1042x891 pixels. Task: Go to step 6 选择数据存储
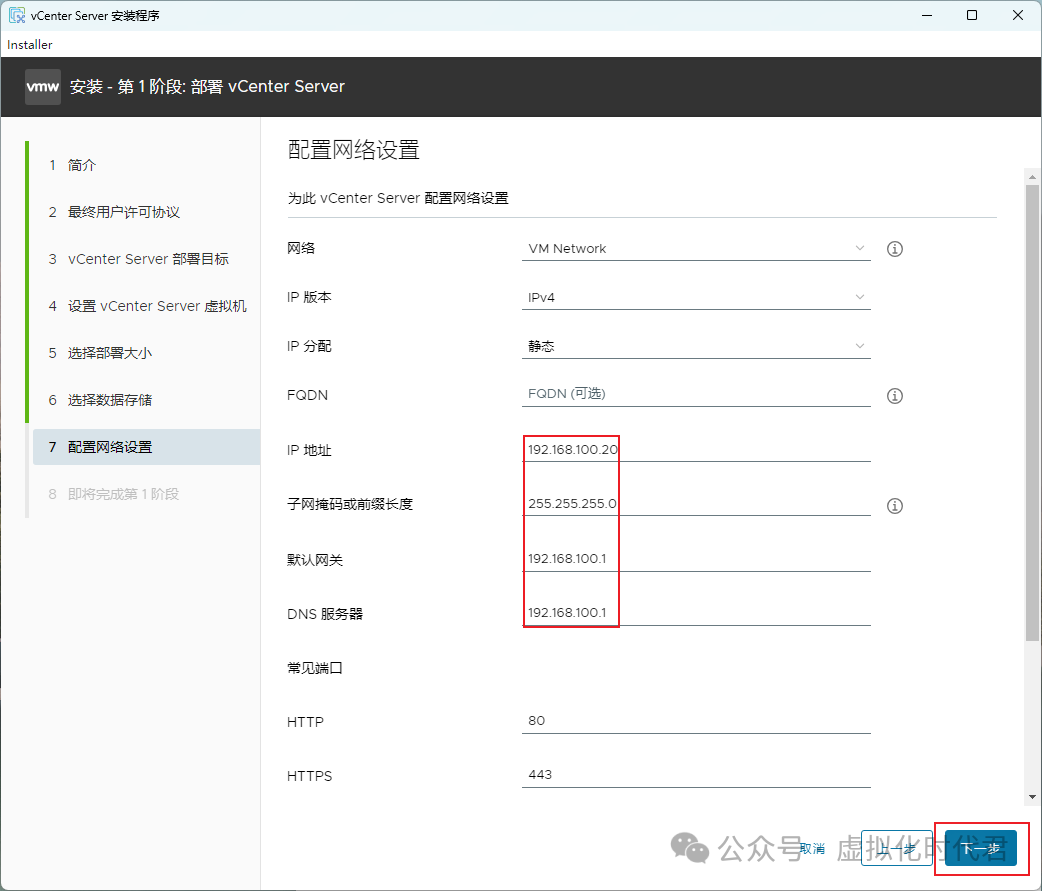100,400
